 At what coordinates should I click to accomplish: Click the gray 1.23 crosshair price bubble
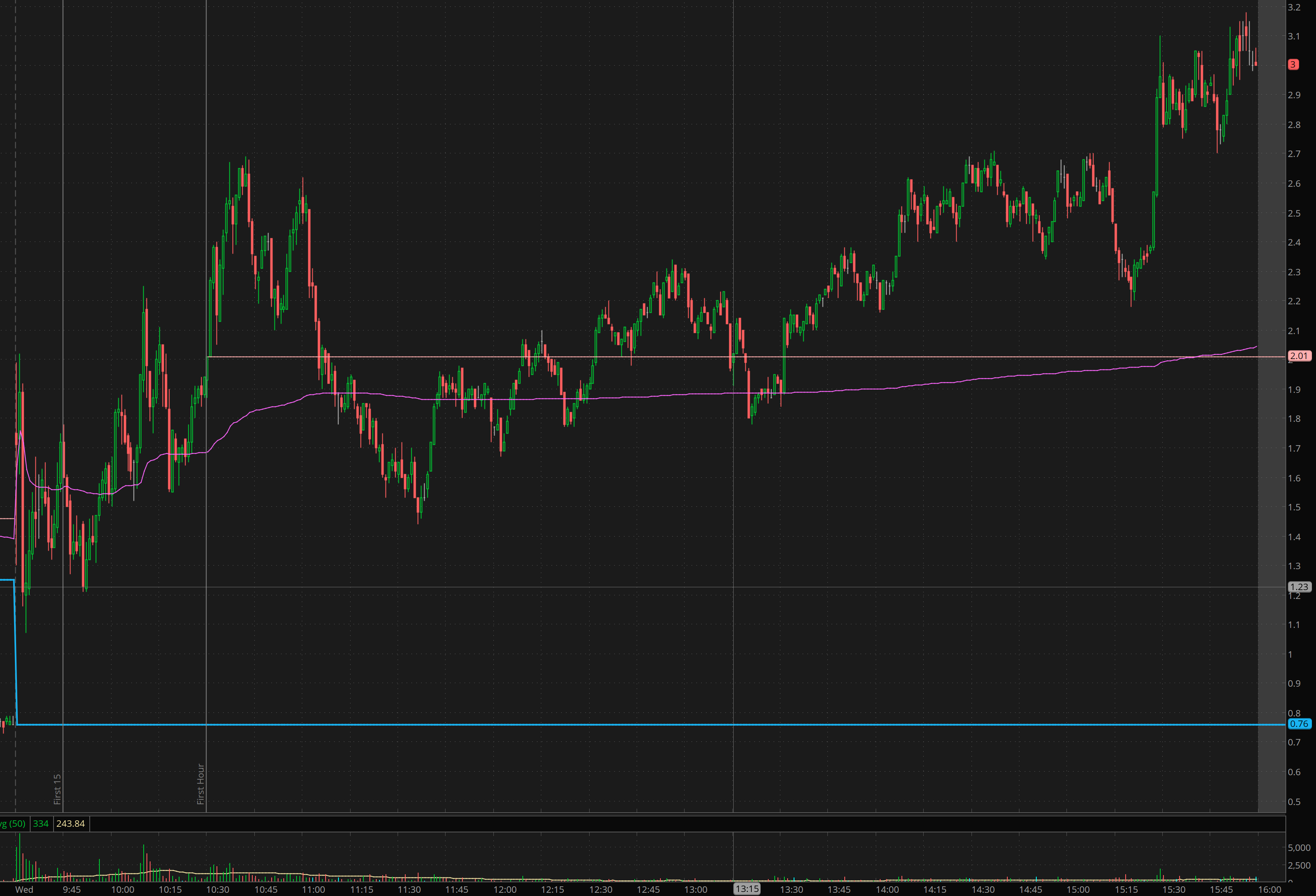click(x=1299, y=587)
